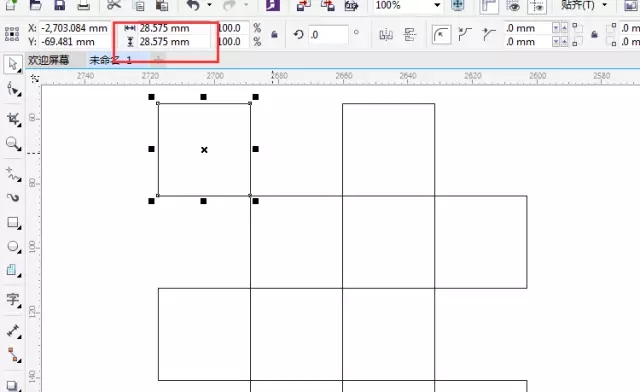Click the Cut scissors icon
This screenshot has height=392, width=640.
[114, 5]
